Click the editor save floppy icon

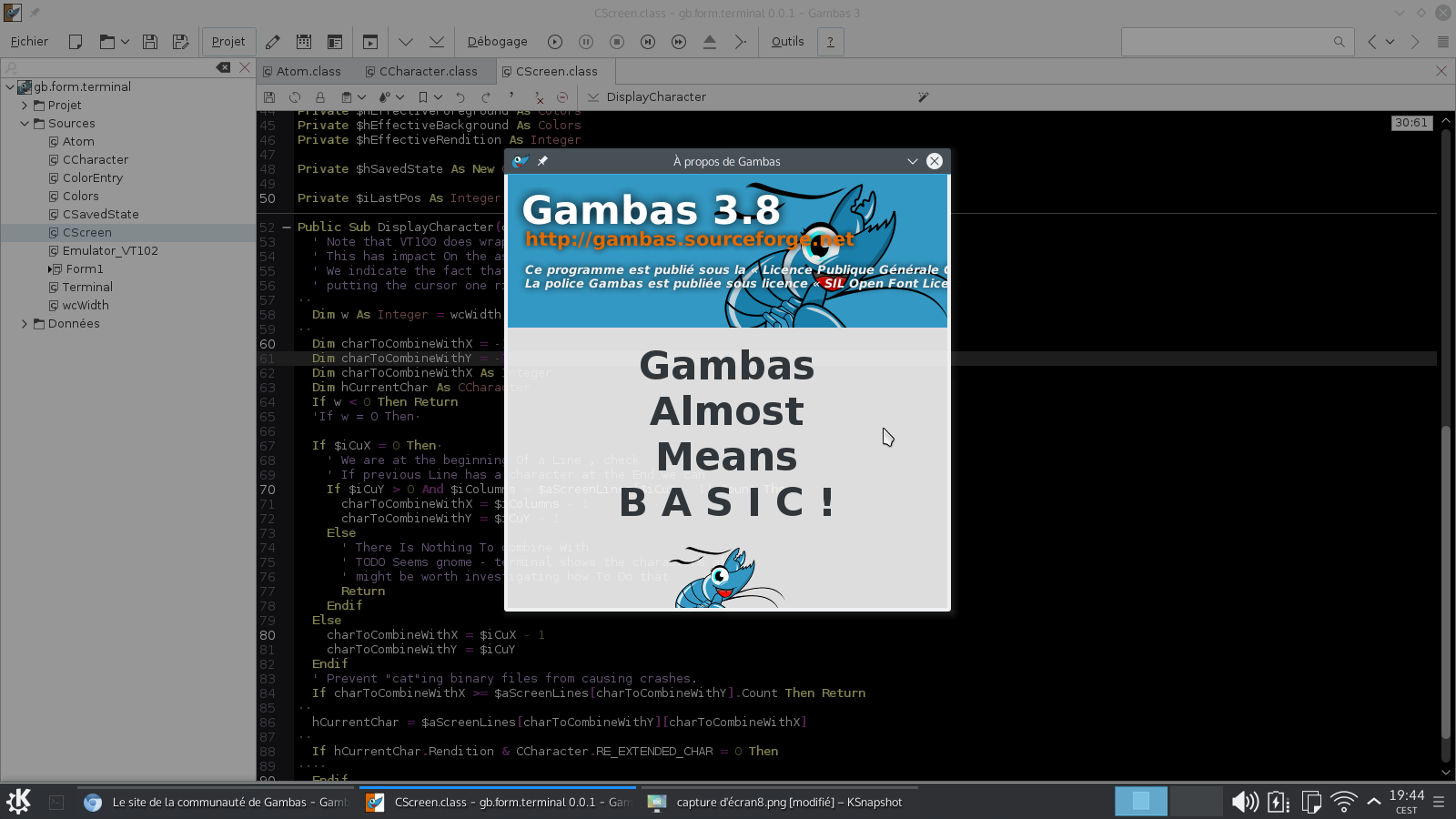pos(268,97)
